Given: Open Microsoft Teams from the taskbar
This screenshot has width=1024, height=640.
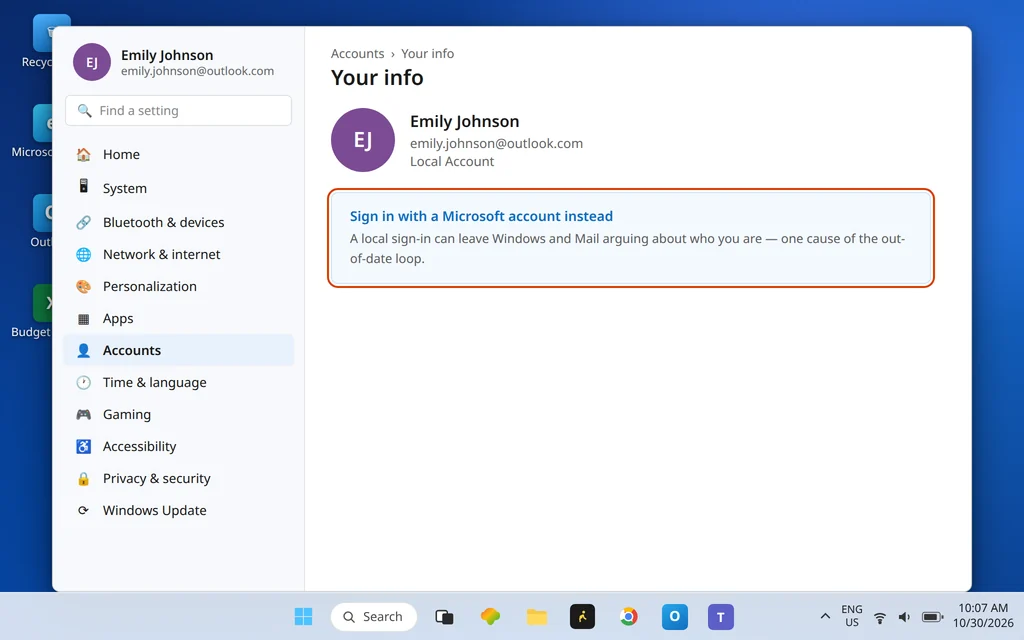Looking at the screenshot, I should tap(720, 616).
